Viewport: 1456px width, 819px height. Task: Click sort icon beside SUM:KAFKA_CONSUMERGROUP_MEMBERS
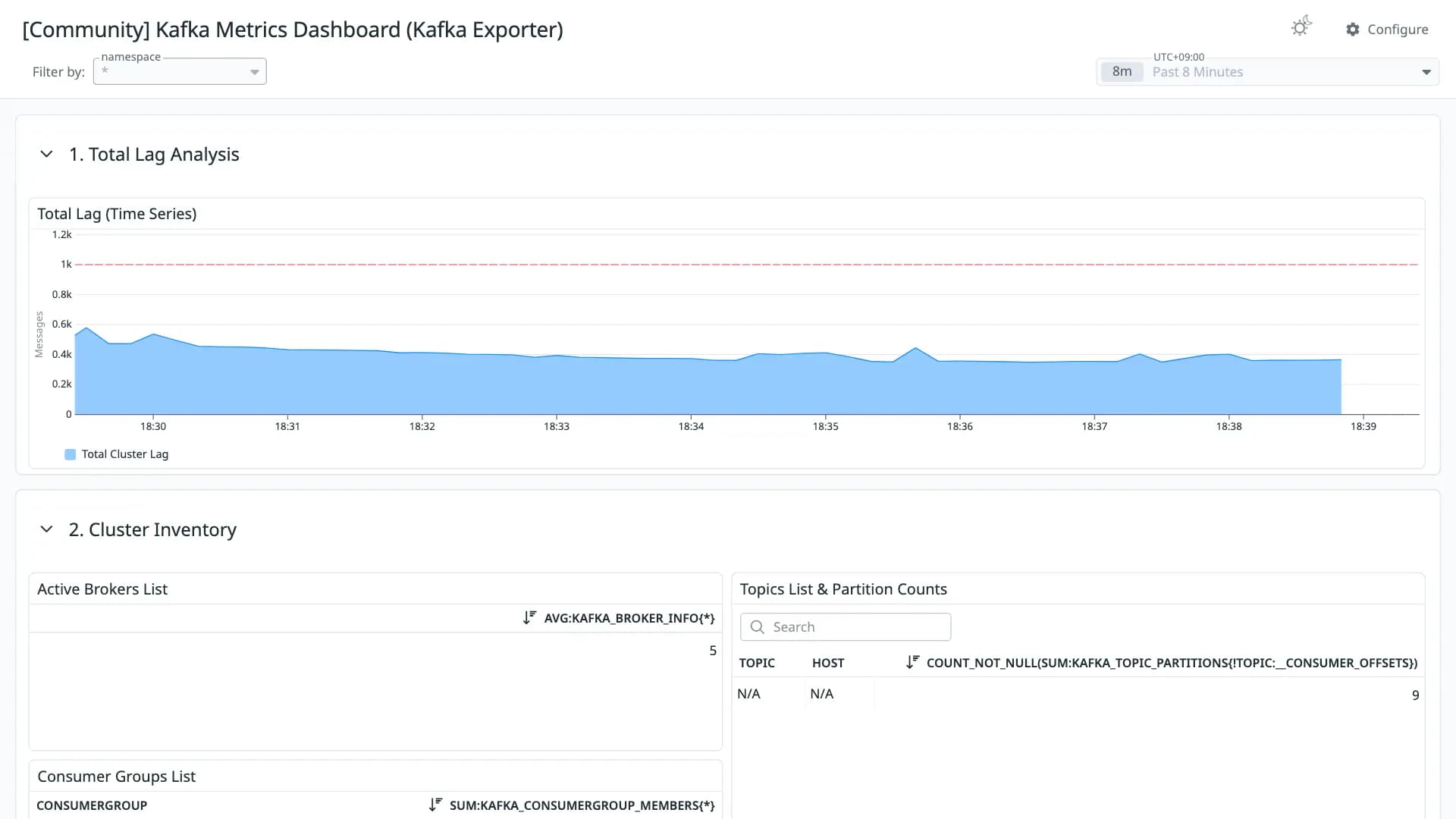[435, 805]
